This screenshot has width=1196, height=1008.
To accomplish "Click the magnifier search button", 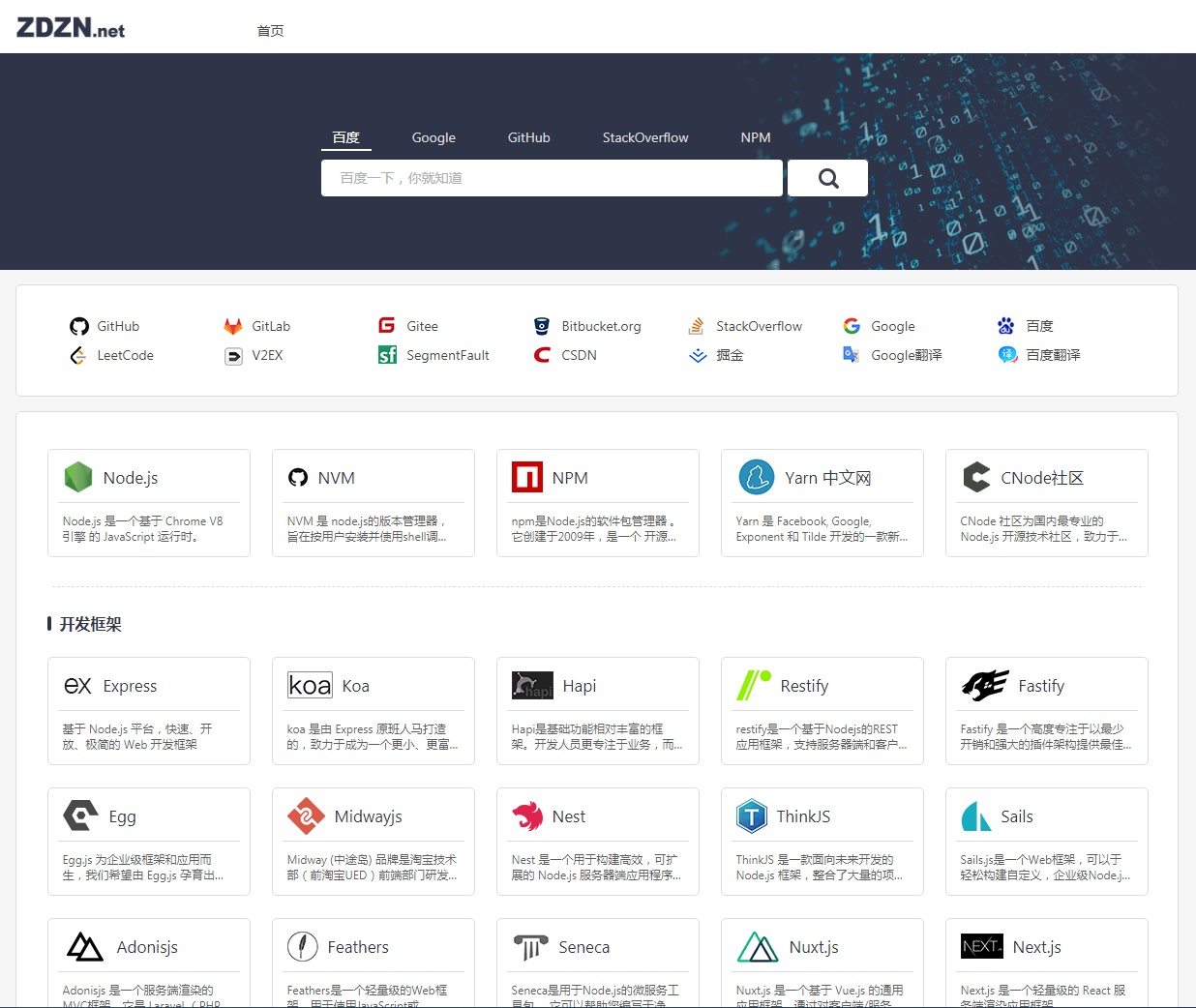I will pos(827,177).
